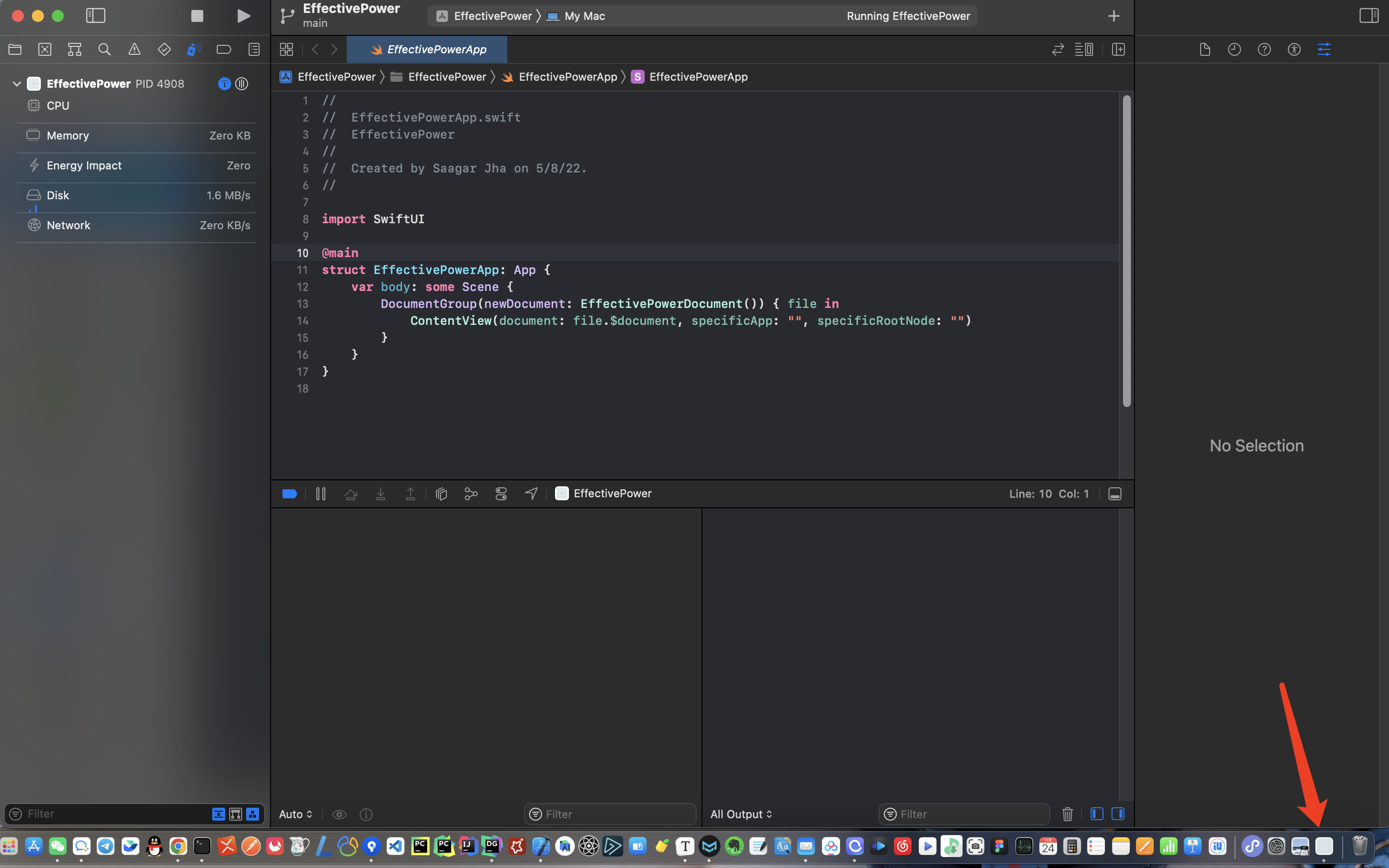
Task: Pause program execution in debug bar
Action: pos(321,494)
